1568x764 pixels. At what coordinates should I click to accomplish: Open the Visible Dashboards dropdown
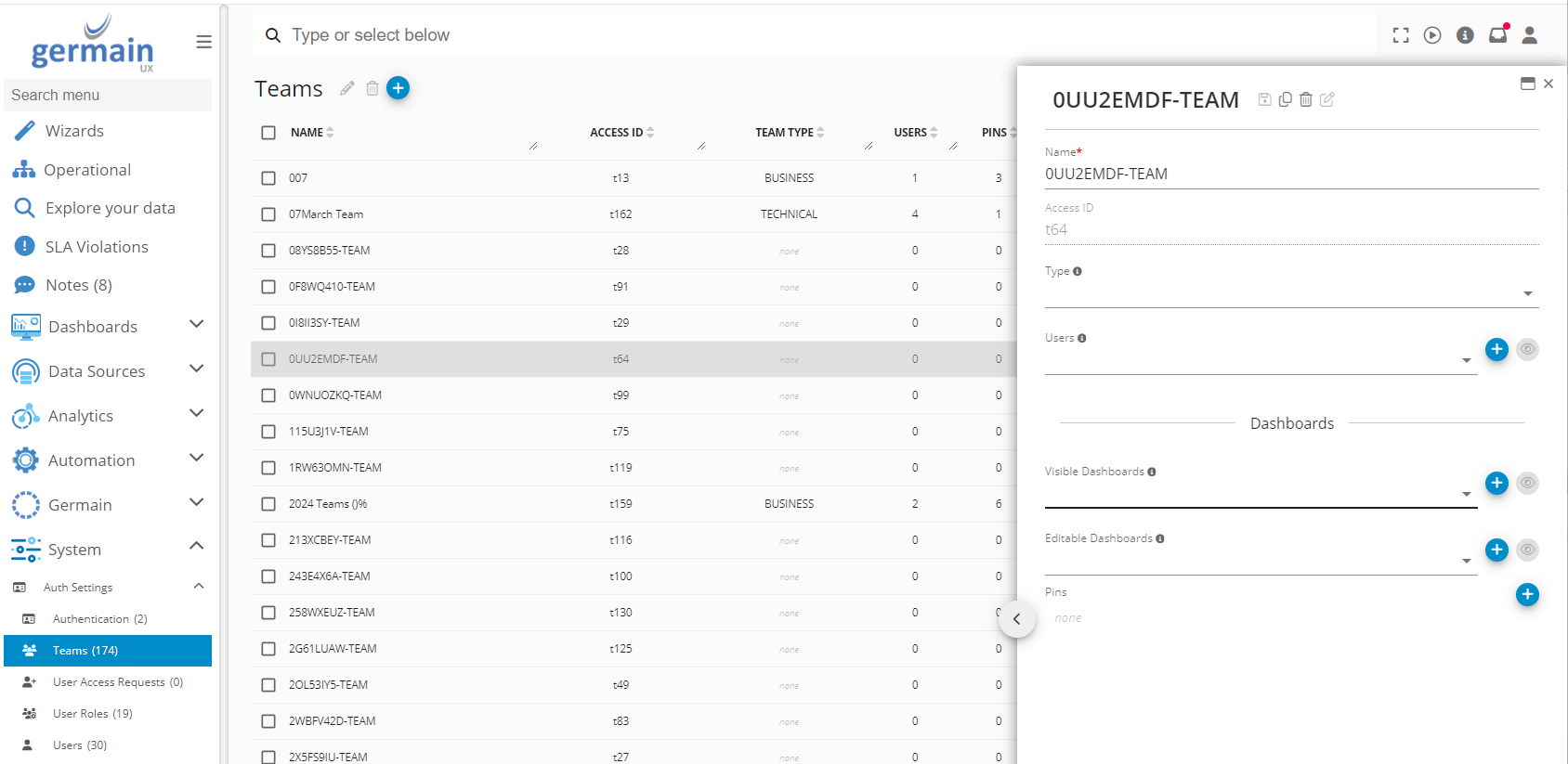pos(1260,494)
